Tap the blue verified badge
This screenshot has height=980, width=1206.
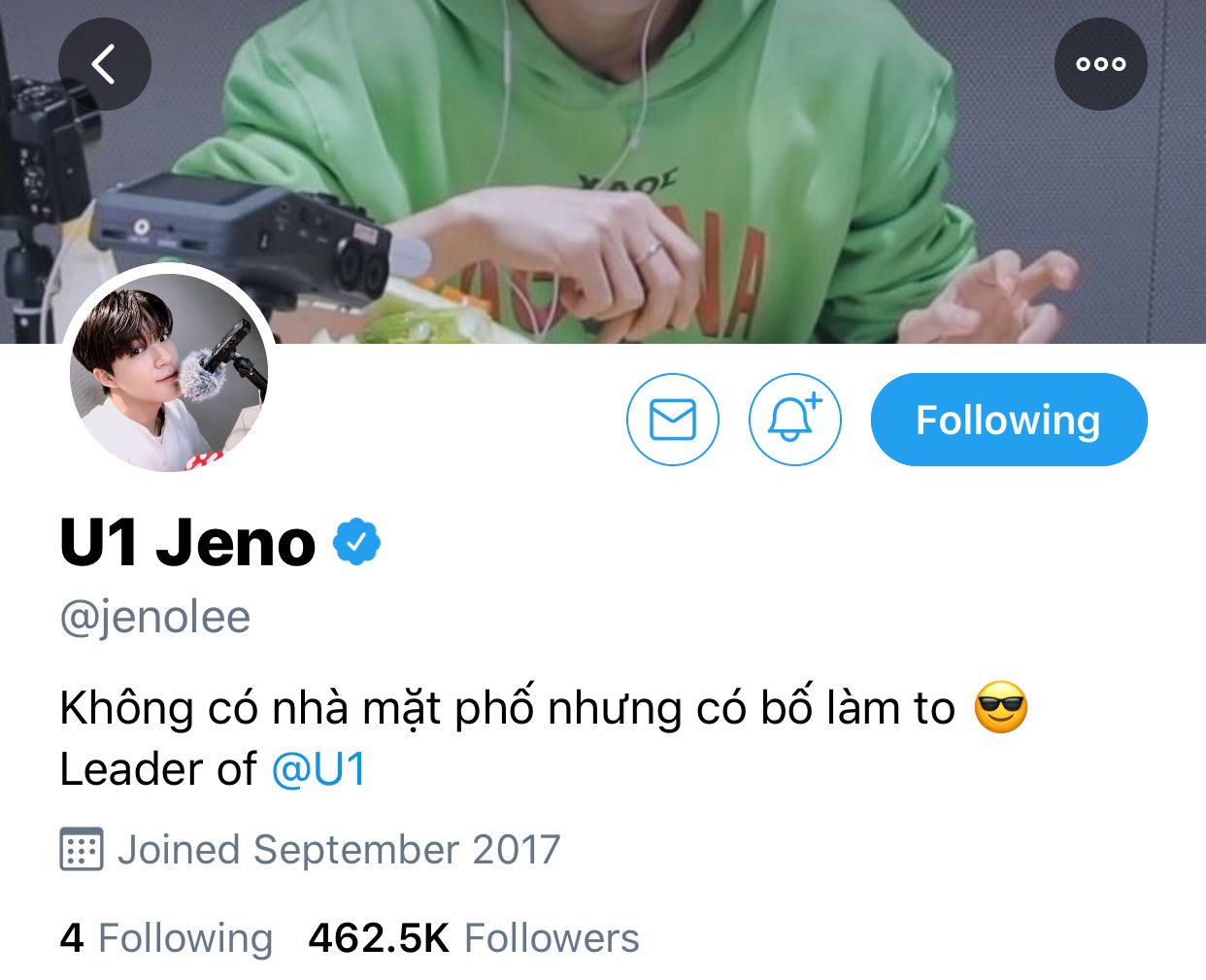point(356,542)
